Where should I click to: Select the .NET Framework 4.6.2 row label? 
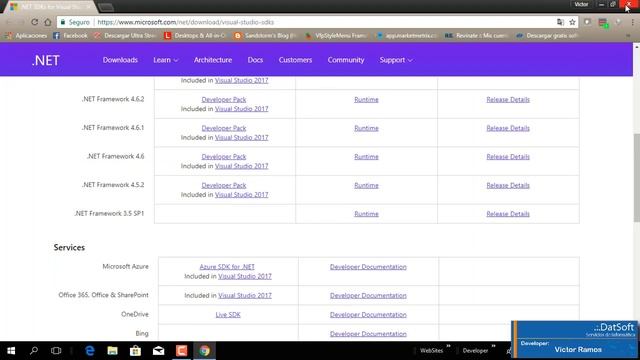tap(113, 99)
